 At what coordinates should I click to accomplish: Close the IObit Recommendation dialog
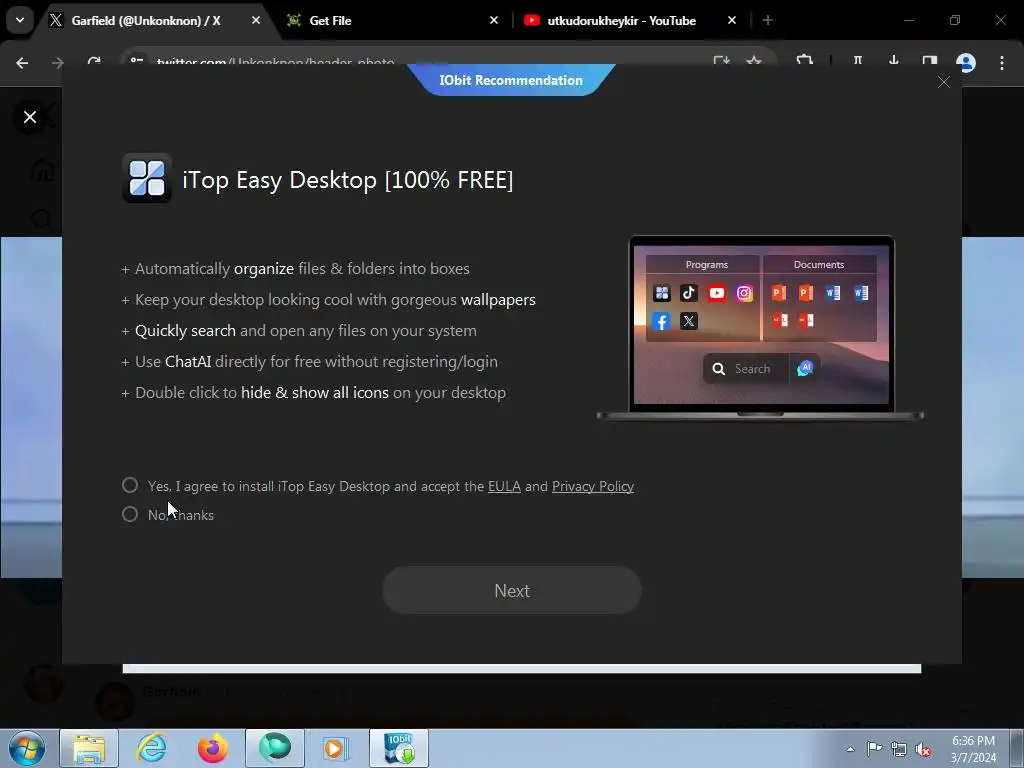click(944, 82)
